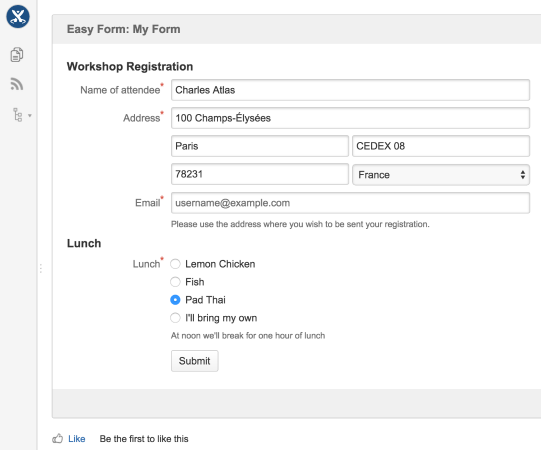The height and width of the screenshot is (450, 541).
Task: Open the Confluence space logo icon
Action: click(x=18, y=17)
